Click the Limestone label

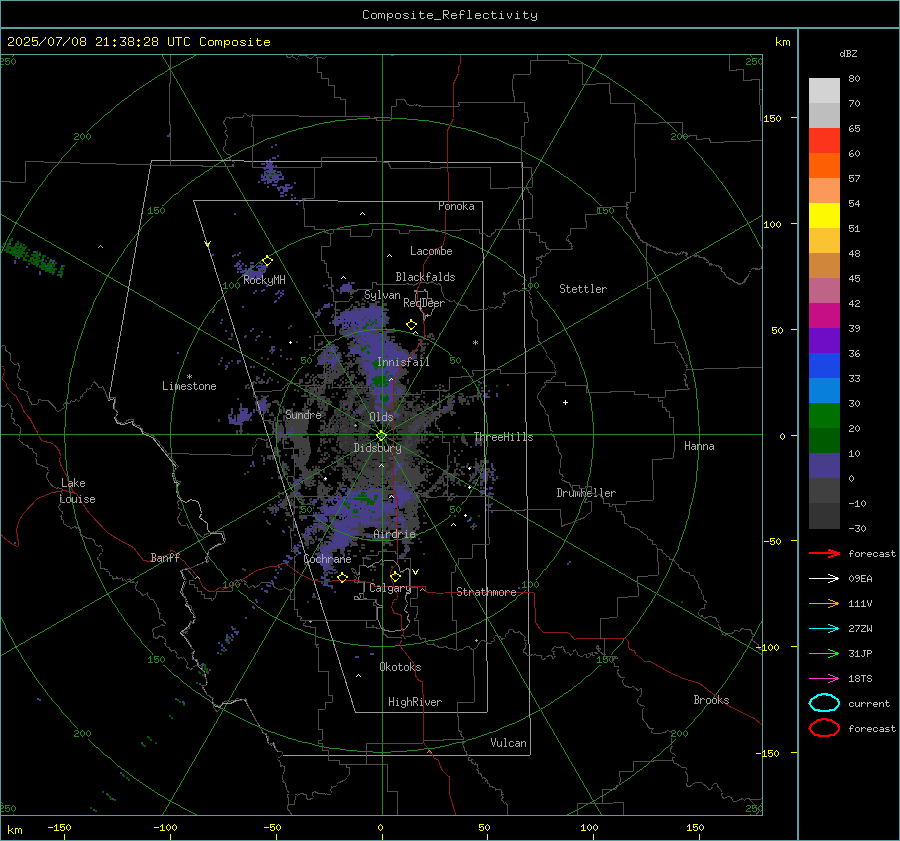coord(189,386)
